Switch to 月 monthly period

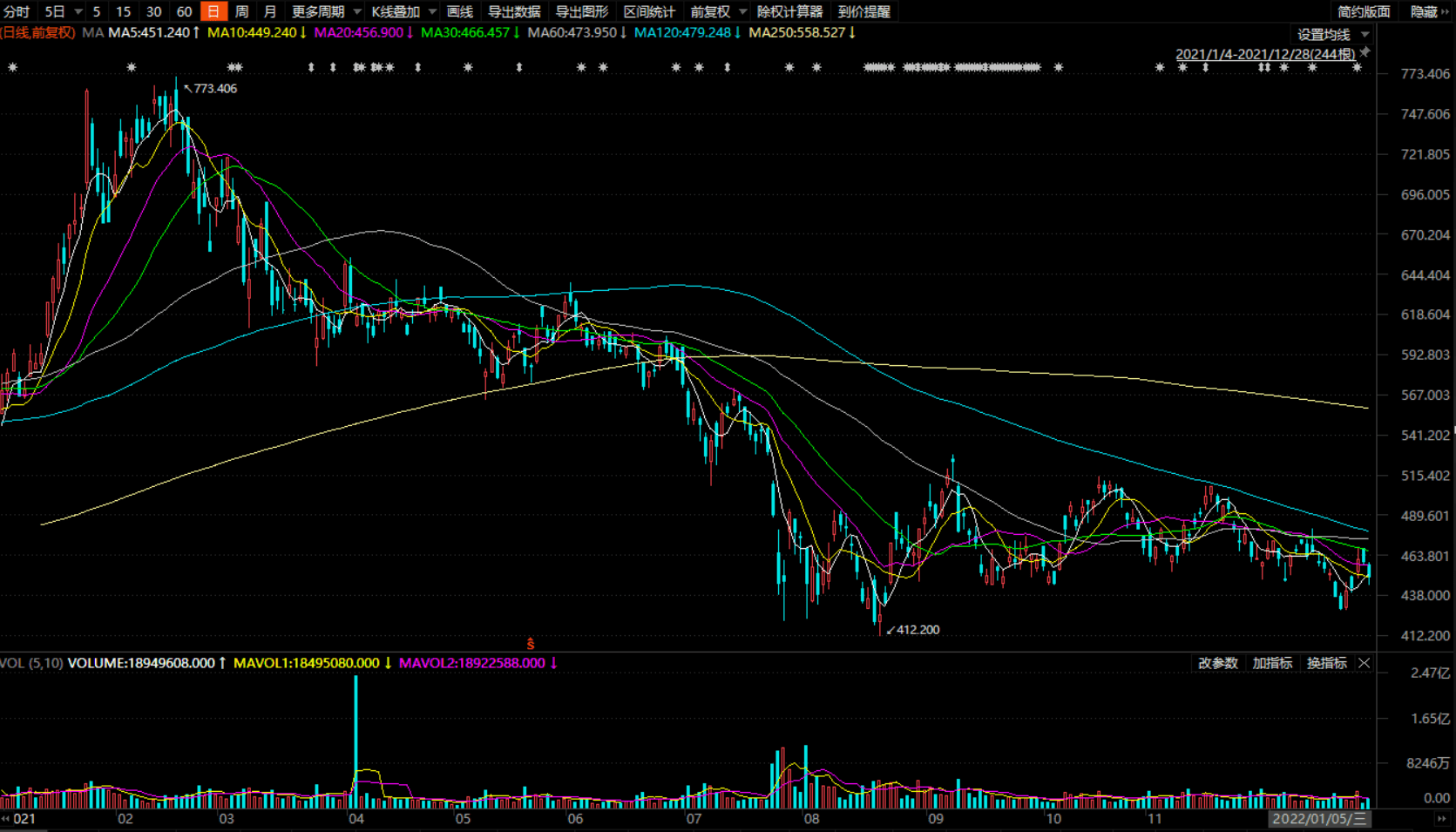[270, 11]
